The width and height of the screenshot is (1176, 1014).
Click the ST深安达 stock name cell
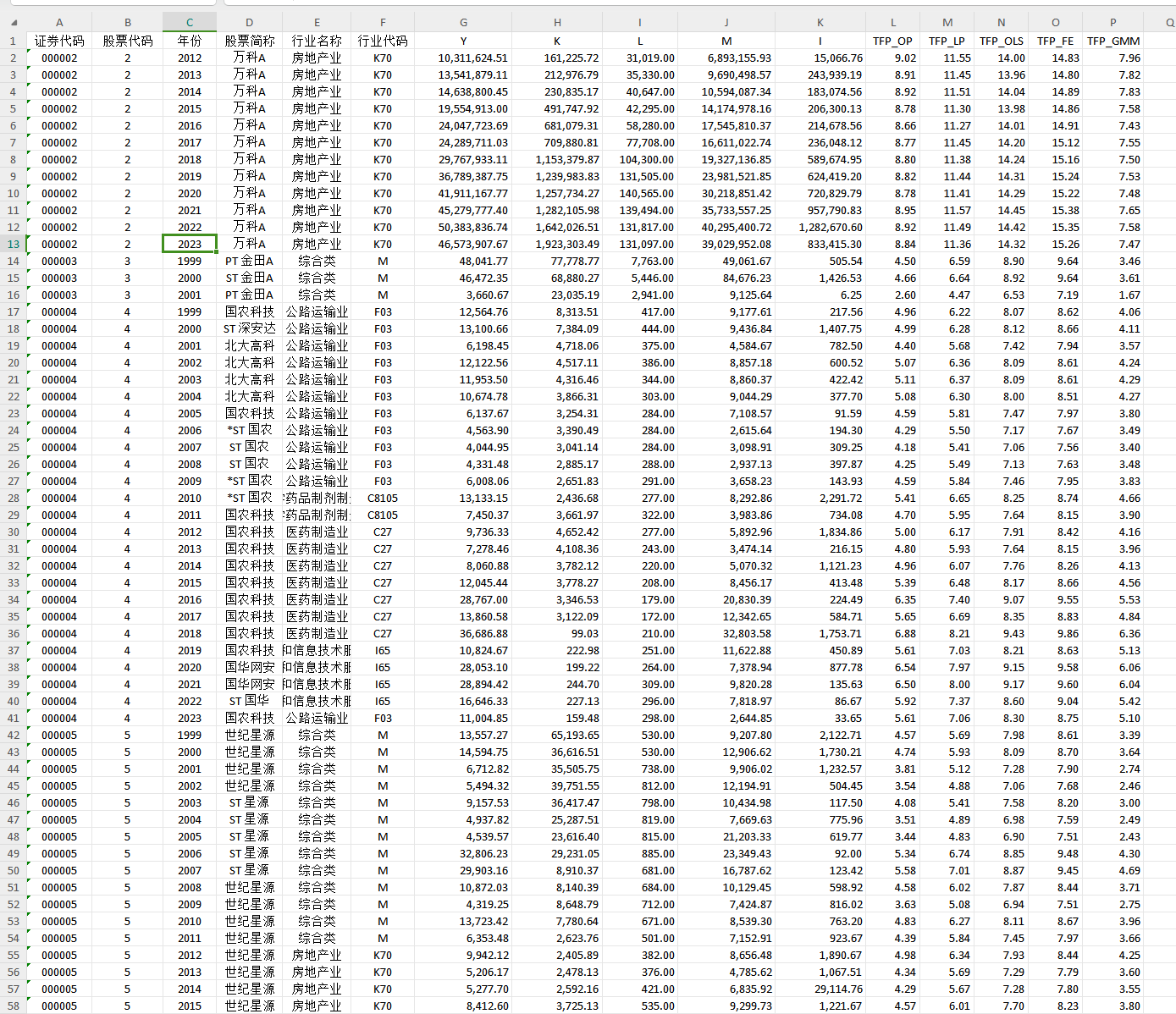(249, 328)
